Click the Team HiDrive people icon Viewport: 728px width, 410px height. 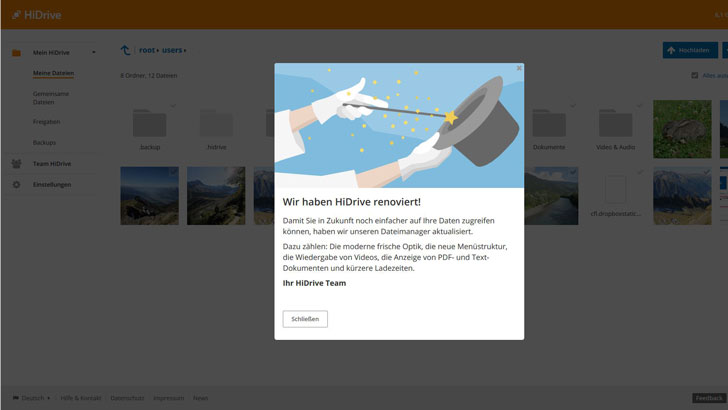[x=16, y=163]
